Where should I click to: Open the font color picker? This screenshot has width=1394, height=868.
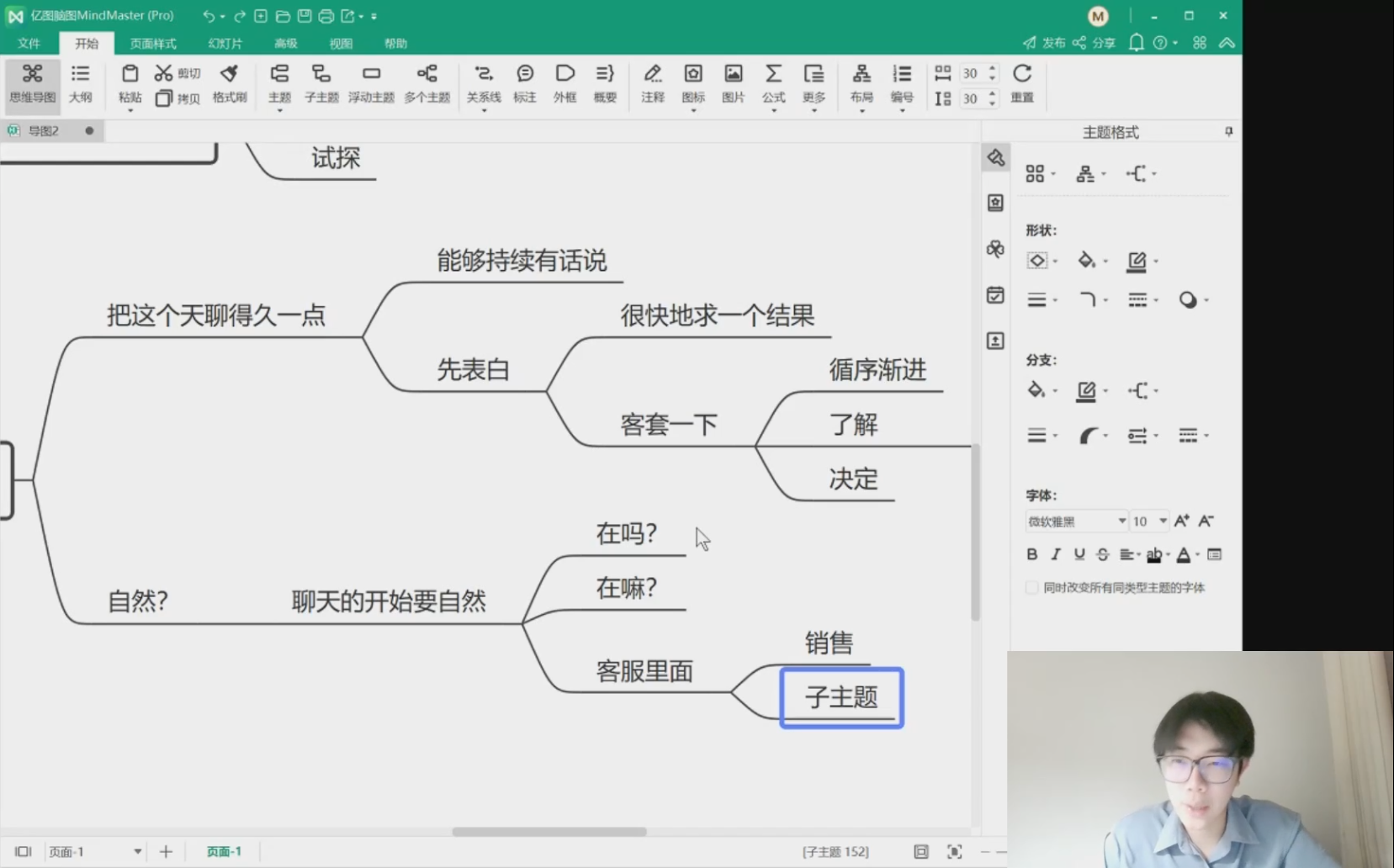[x=1184, y=554]
